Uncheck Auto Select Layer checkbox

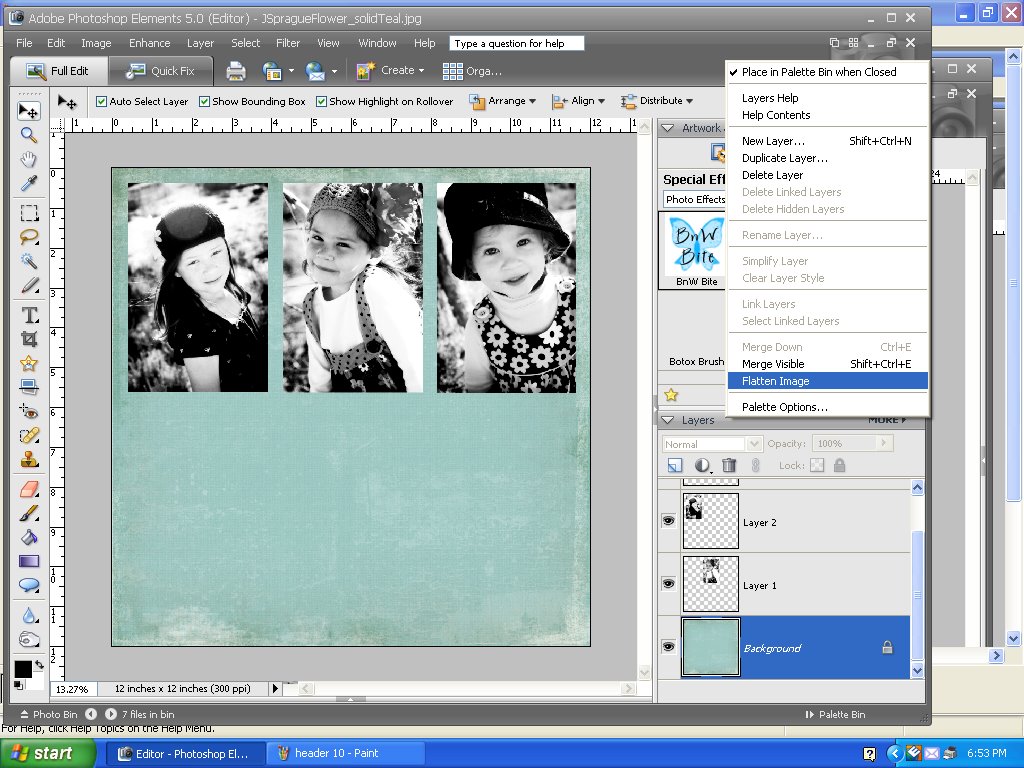click(x=101, y=101)
